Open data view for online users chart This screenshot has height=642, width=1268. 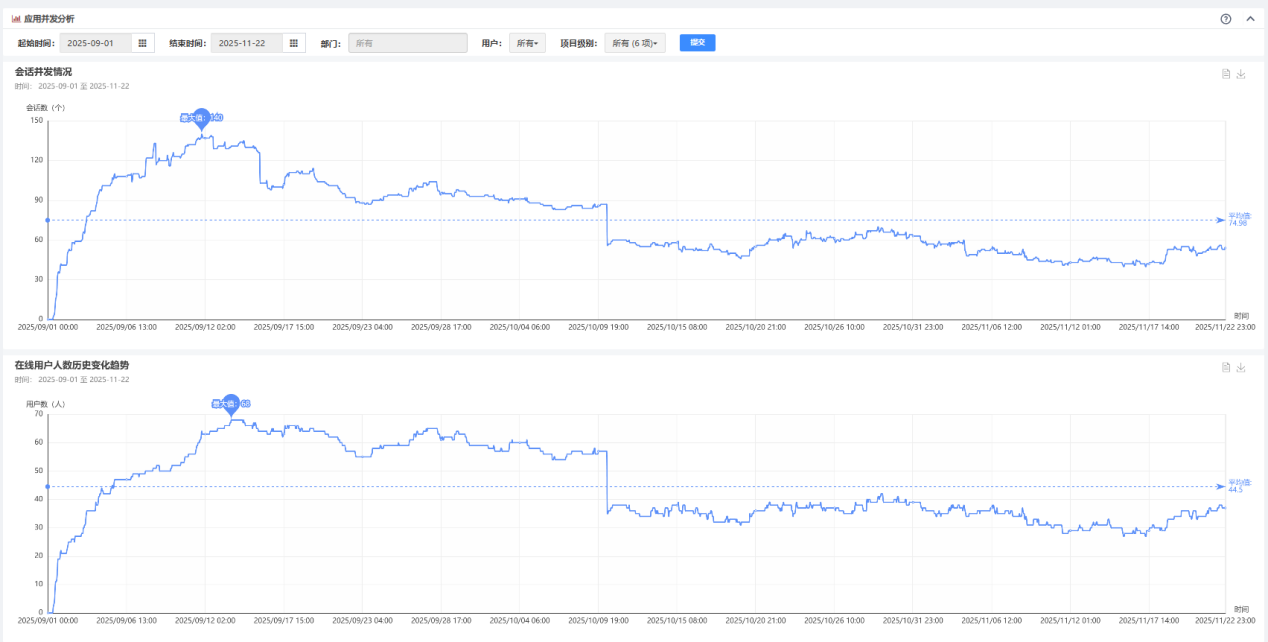(1225, 367)
